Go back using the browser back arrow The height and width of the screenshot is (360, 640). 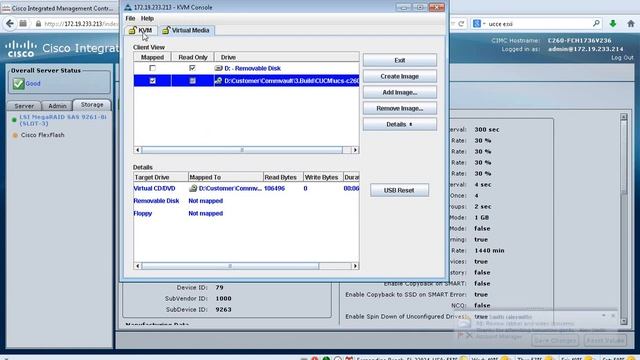(x=10, y=24)
